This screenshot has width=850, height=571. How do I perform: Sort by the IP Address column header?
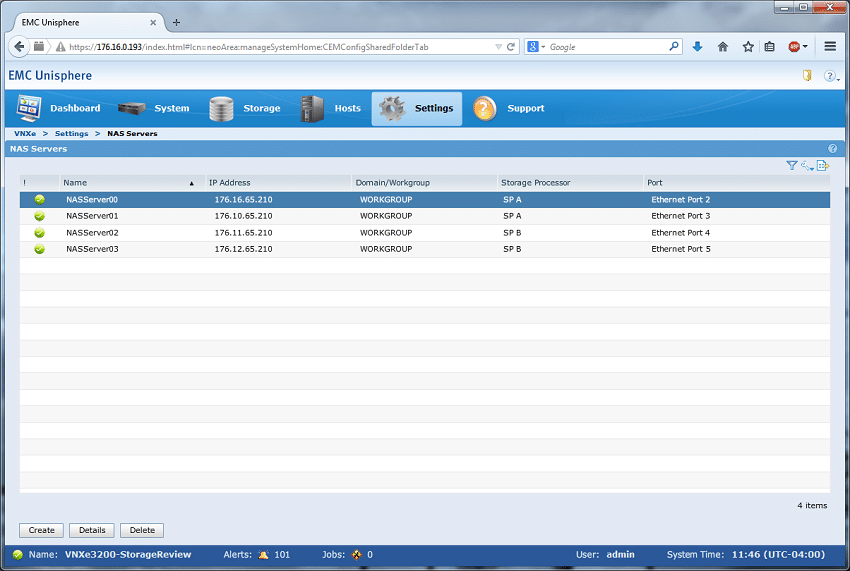tap(278, 183)
